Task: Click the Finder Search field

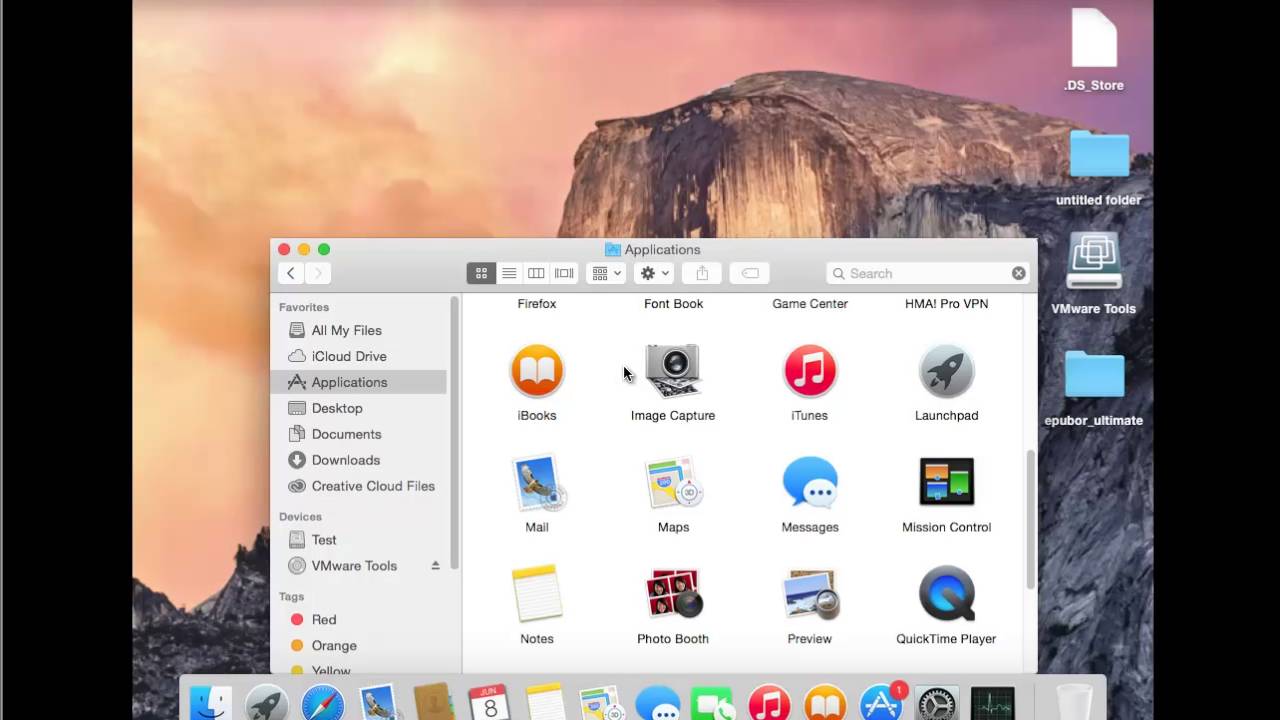Action: tap(927, 273)
